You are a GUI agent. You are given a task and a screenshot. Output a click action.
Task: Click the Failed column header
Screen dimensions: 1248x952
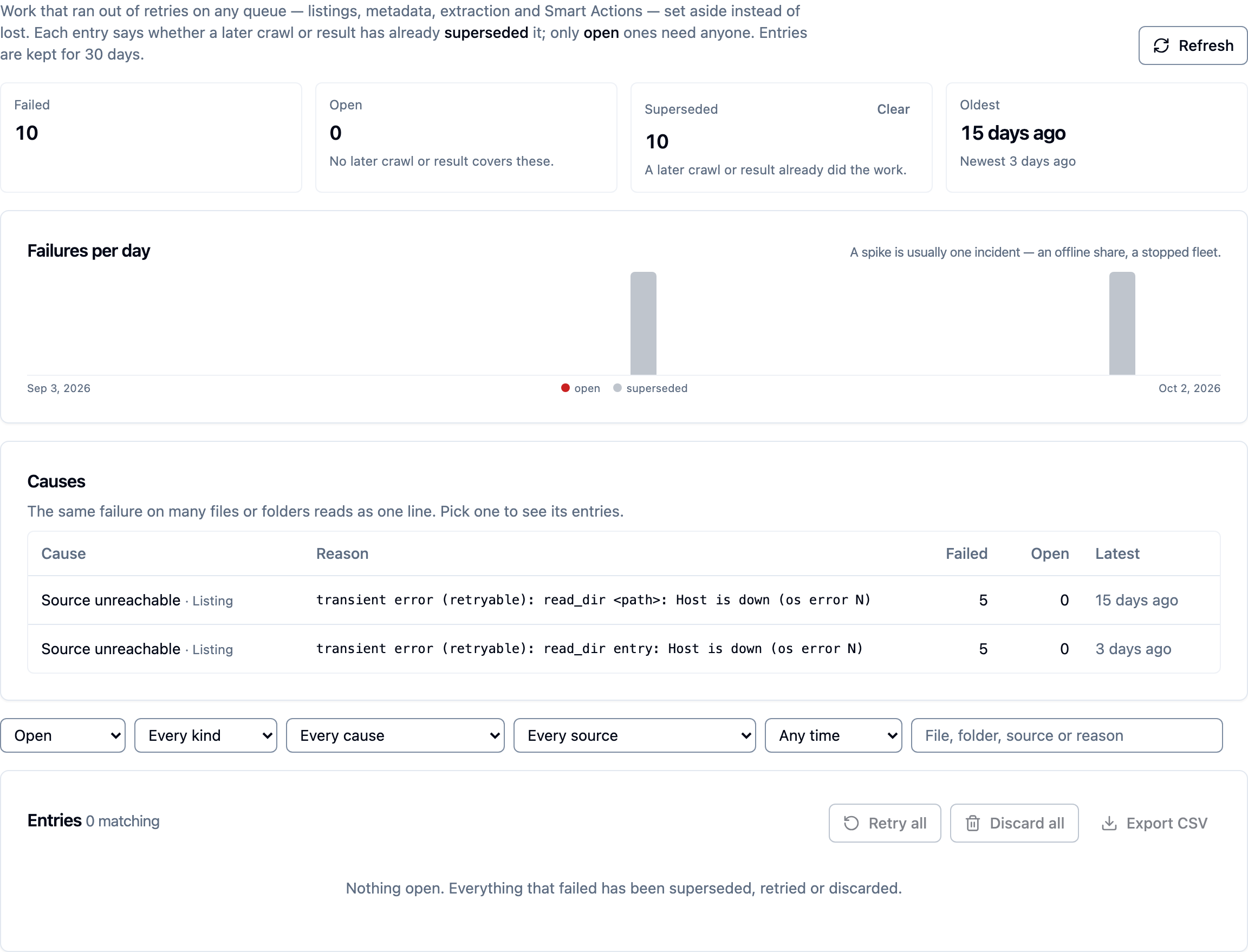966,553
